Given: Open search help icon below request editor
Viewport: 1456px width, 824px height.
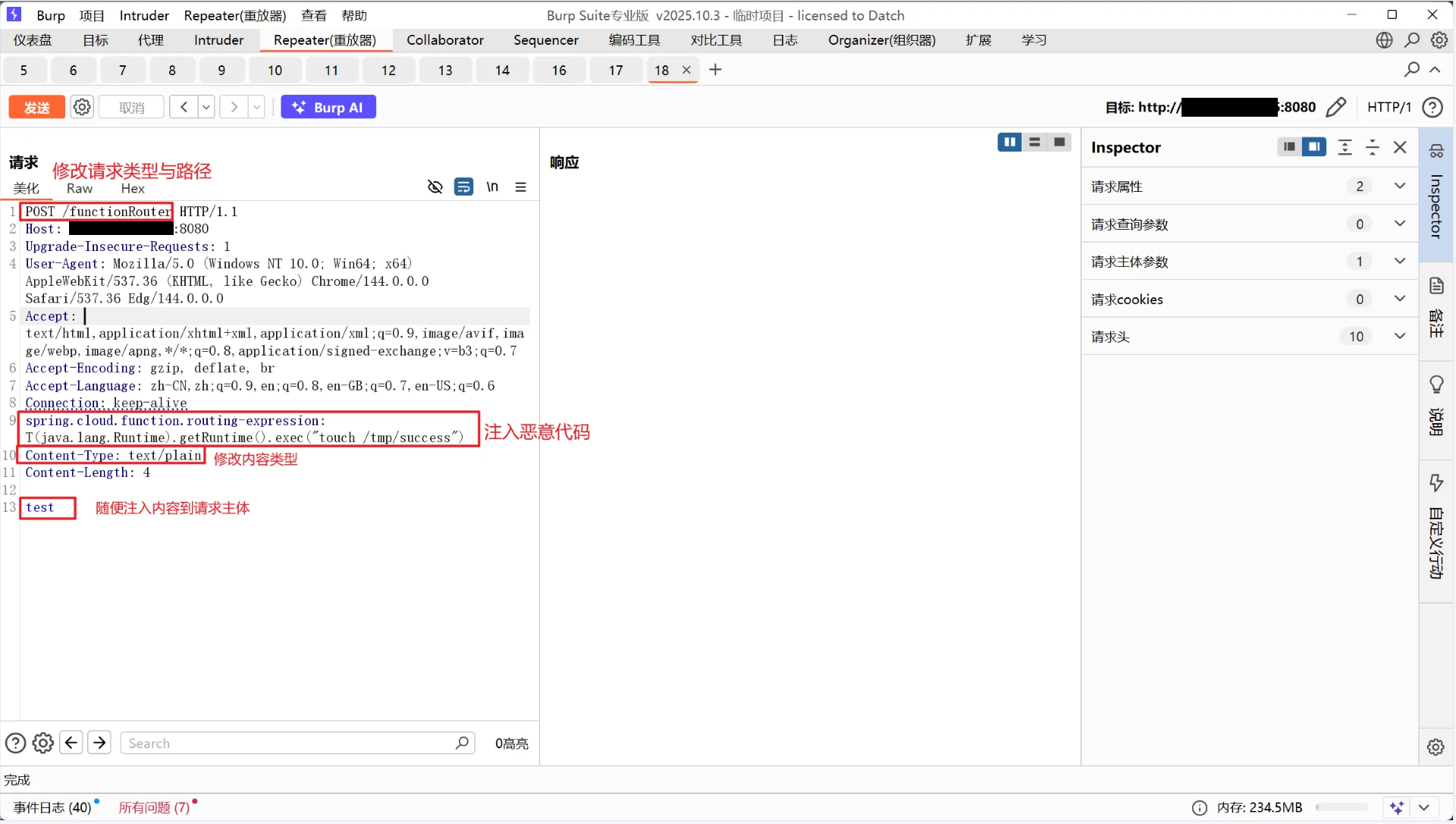Looking at the screenshot, I should click(x=15, y=743).
